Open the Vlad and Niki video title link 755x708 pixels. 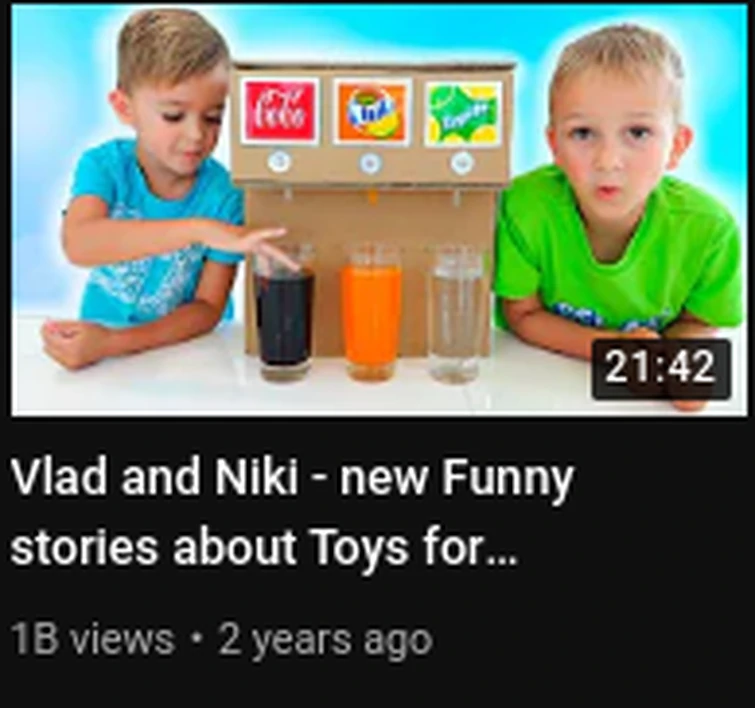click(292, 513)
